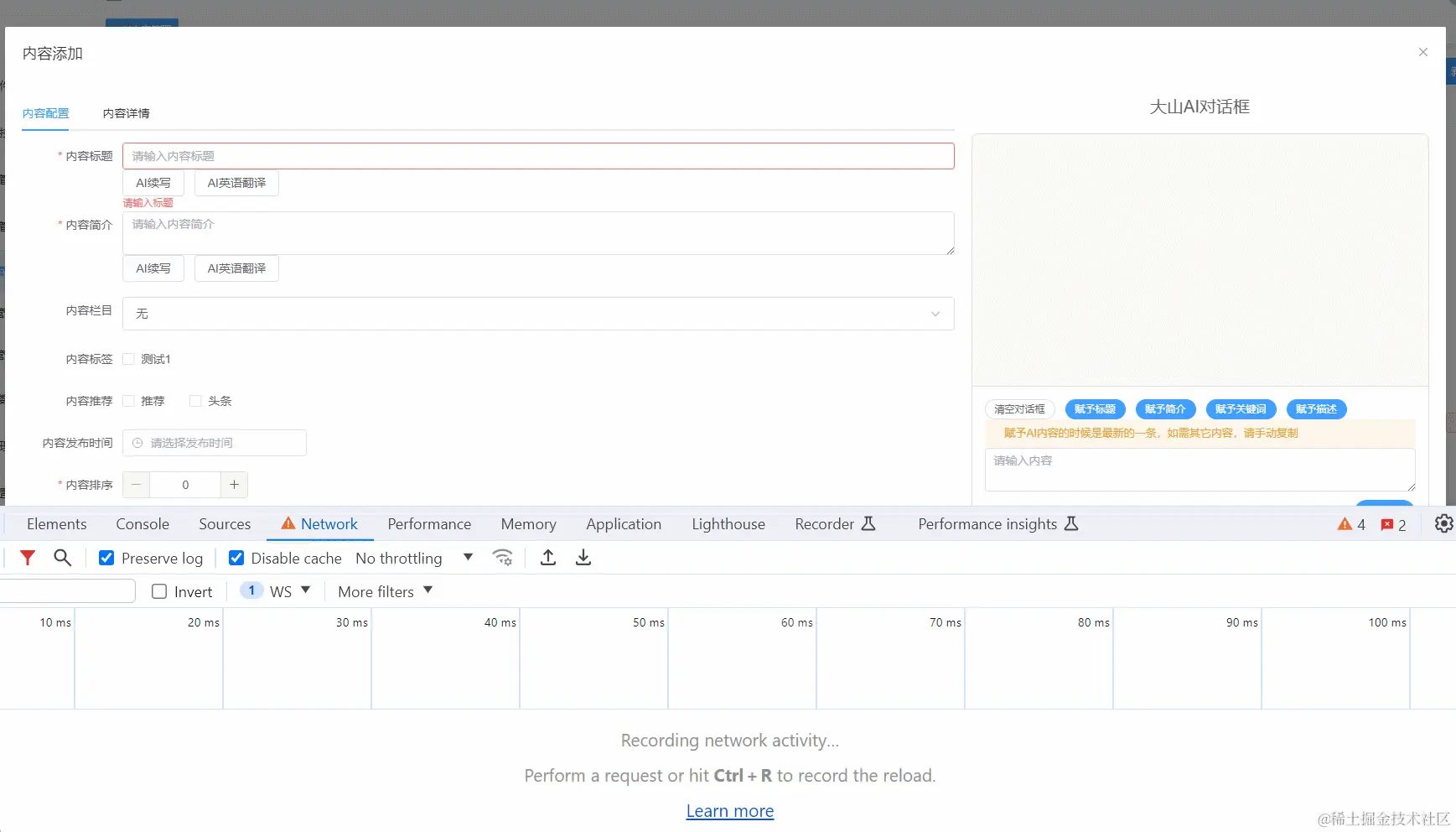Open the Application DevTools tab
Image resolution: width=1456 pixels, height=832 pixels.
click(624, 524)
